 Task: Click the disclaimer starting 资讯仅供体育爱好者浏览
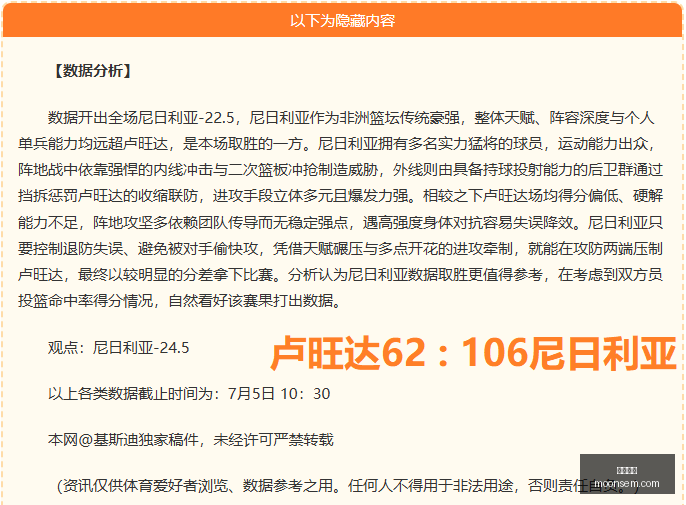[348, 485]
